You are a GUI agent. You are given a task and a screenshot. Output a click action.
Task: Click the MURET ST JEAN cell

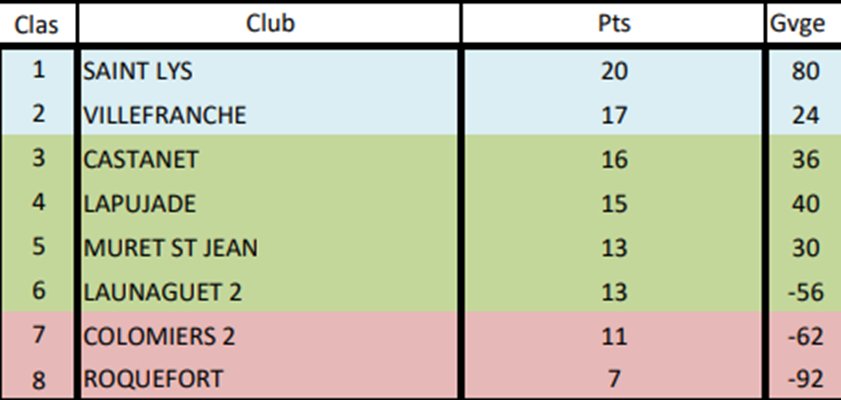click(x=170, y=247)
